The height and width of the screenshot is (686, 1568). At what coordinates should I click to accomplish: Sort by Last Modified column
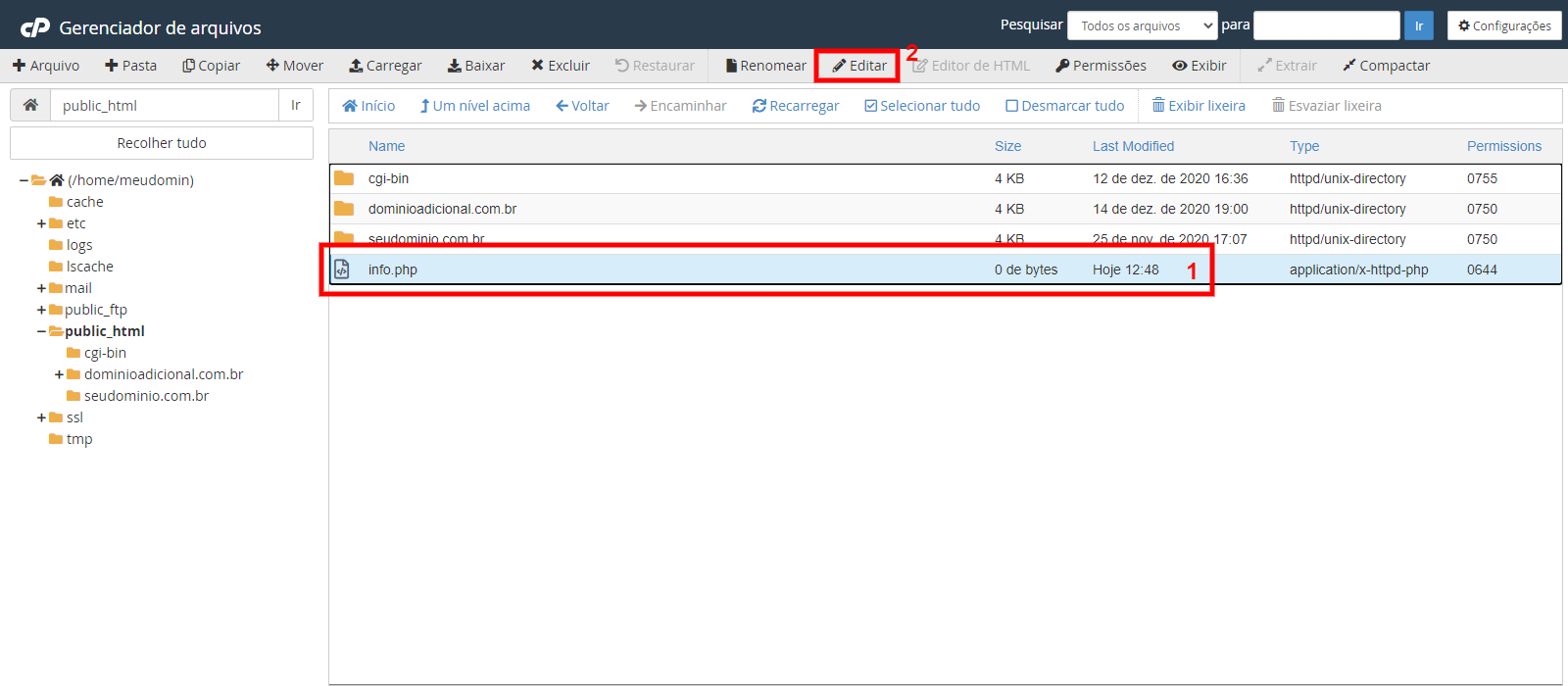click(x=1133, y=146)
